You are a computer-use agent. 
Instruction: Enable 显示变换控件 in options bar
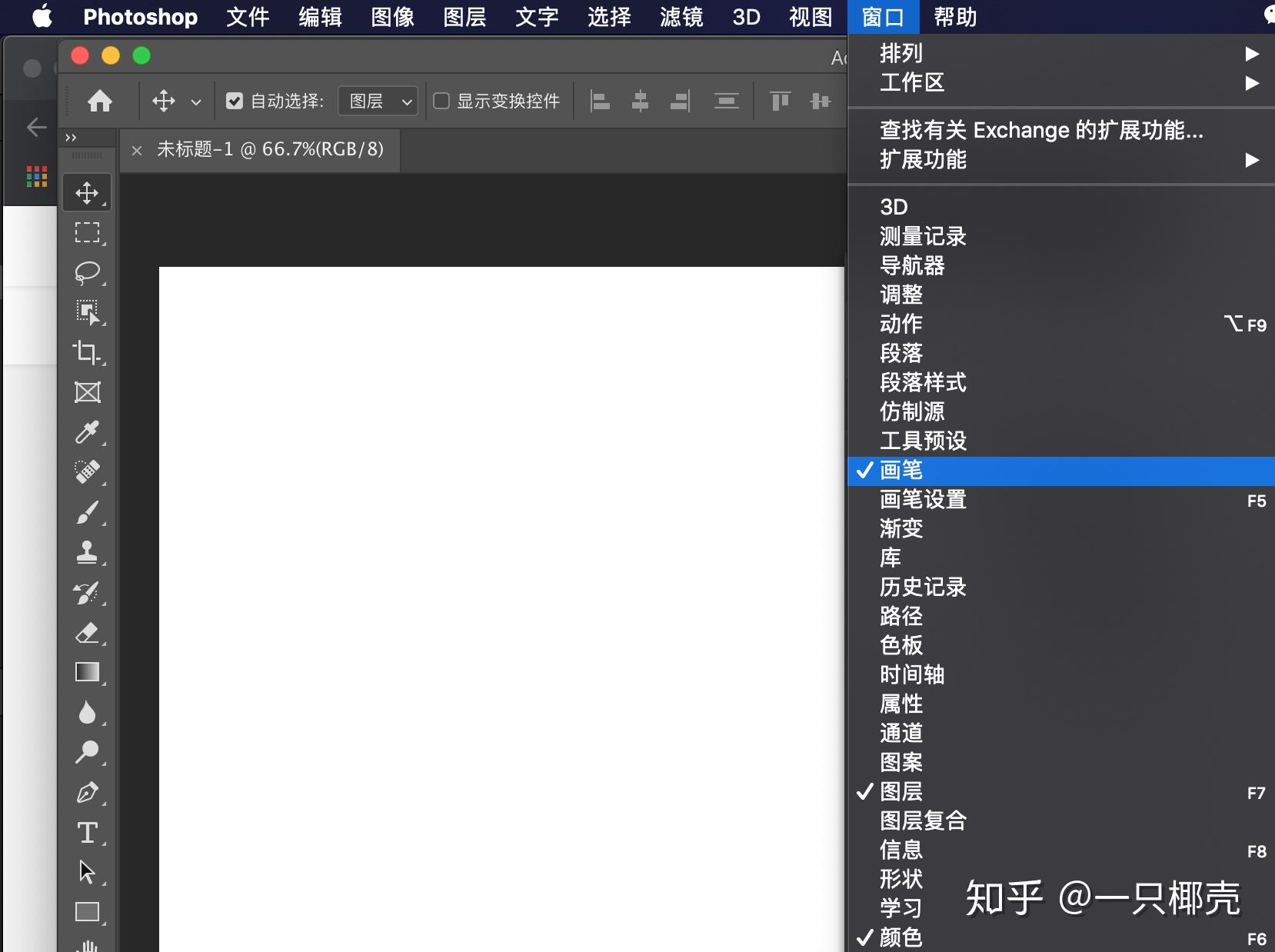[x=441, y=101]
